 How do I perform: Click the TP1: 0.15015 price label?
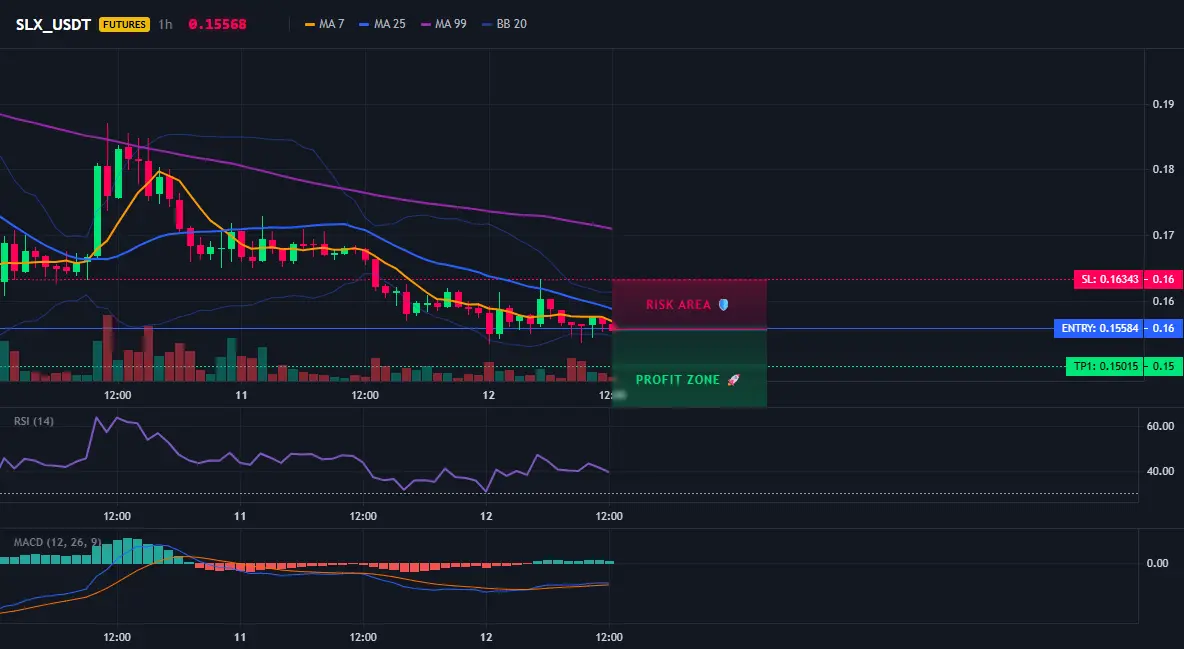coord(1104,366)
